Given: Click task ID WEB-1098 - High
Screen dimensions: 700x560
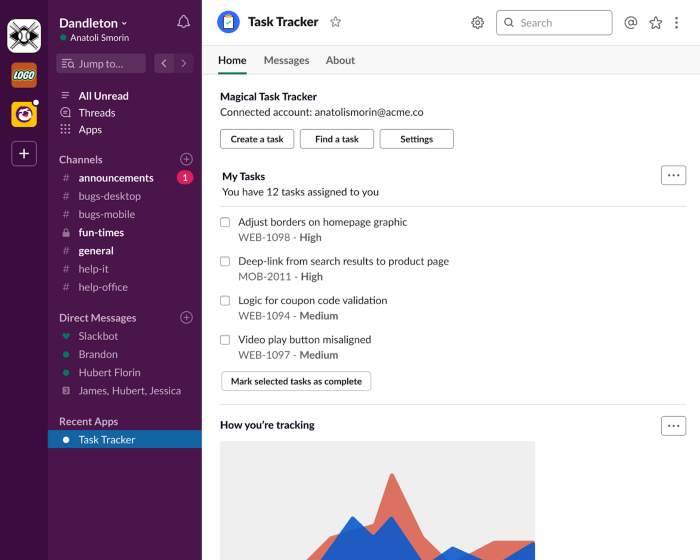Looking at the screenshot, I should pos(280,238).
